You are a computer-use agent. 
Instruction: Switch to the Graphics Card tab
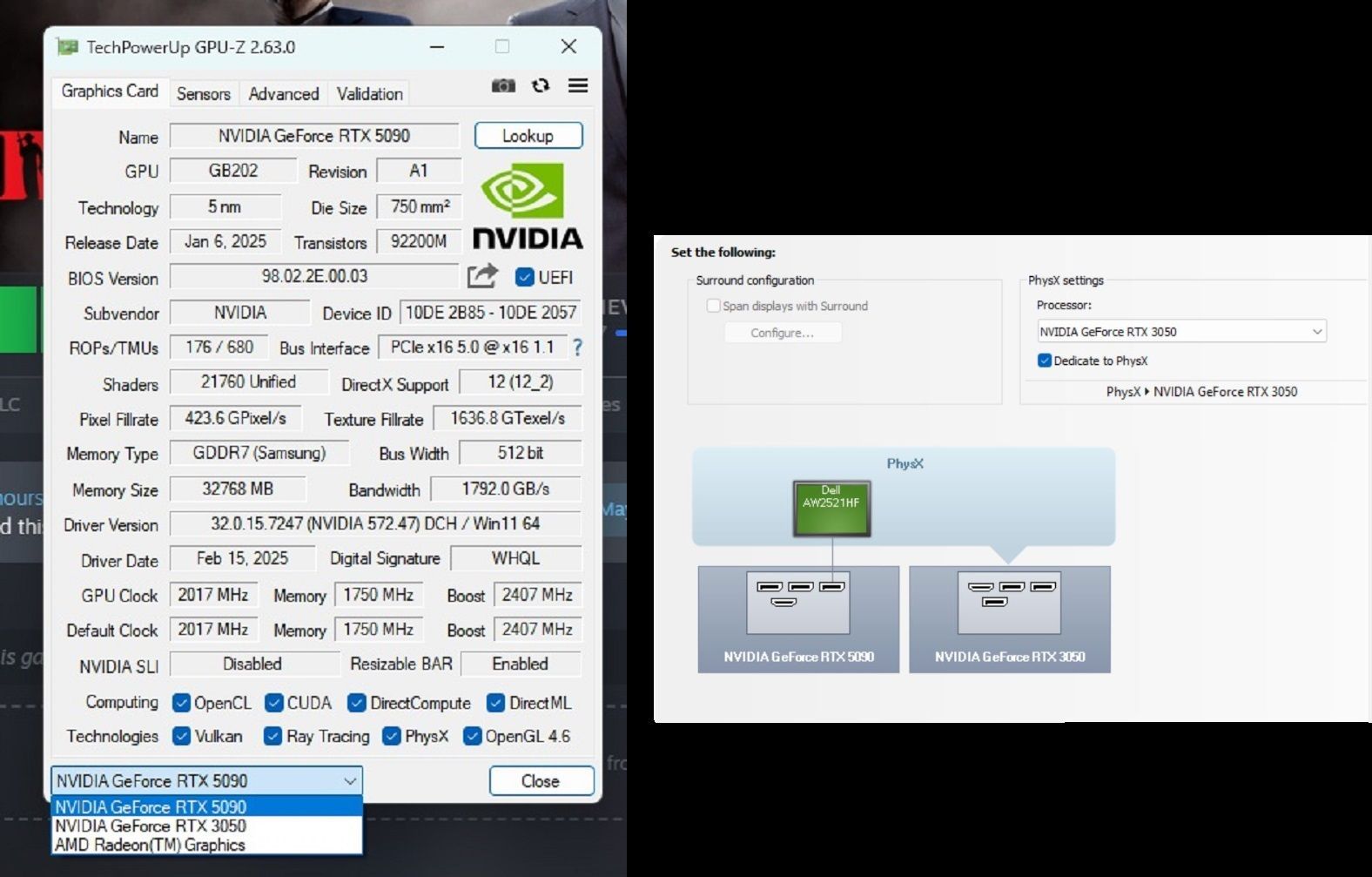pos(110,91)
